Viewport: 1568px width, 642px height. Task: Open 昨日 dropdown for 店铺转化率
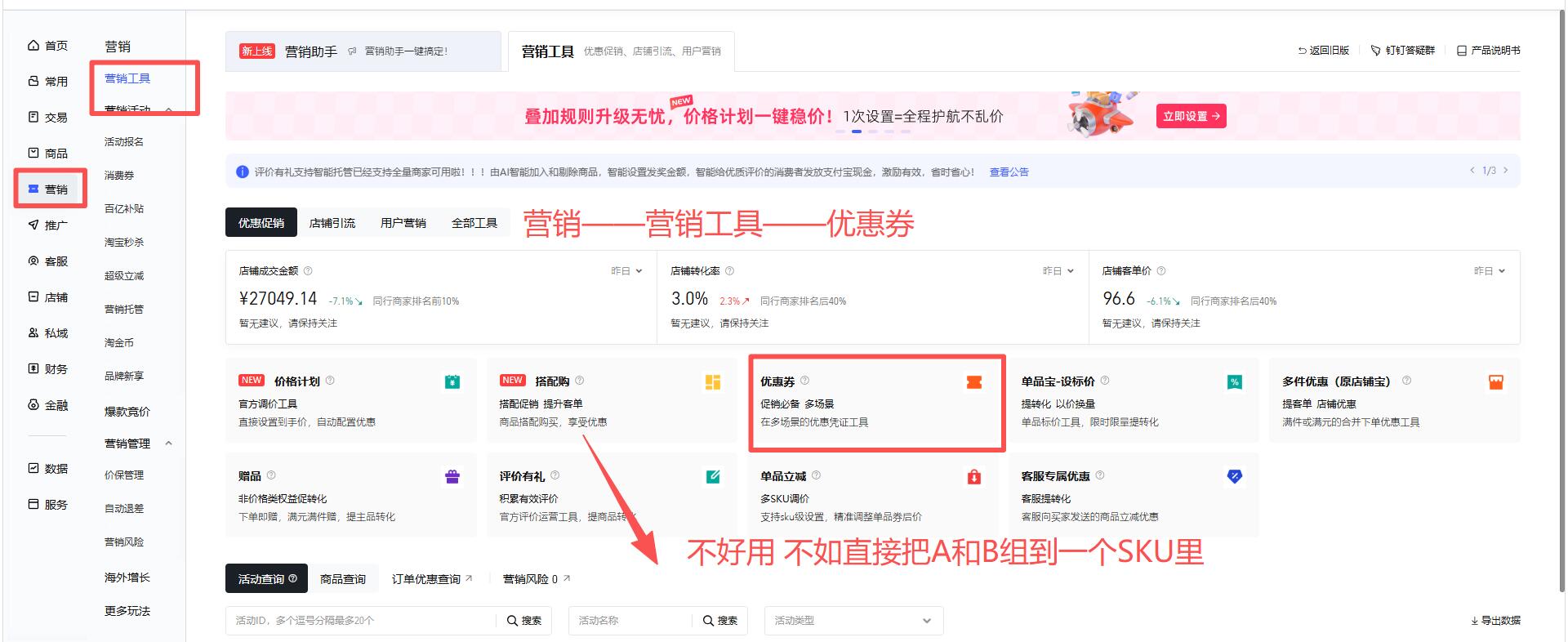pos(1058,271)
